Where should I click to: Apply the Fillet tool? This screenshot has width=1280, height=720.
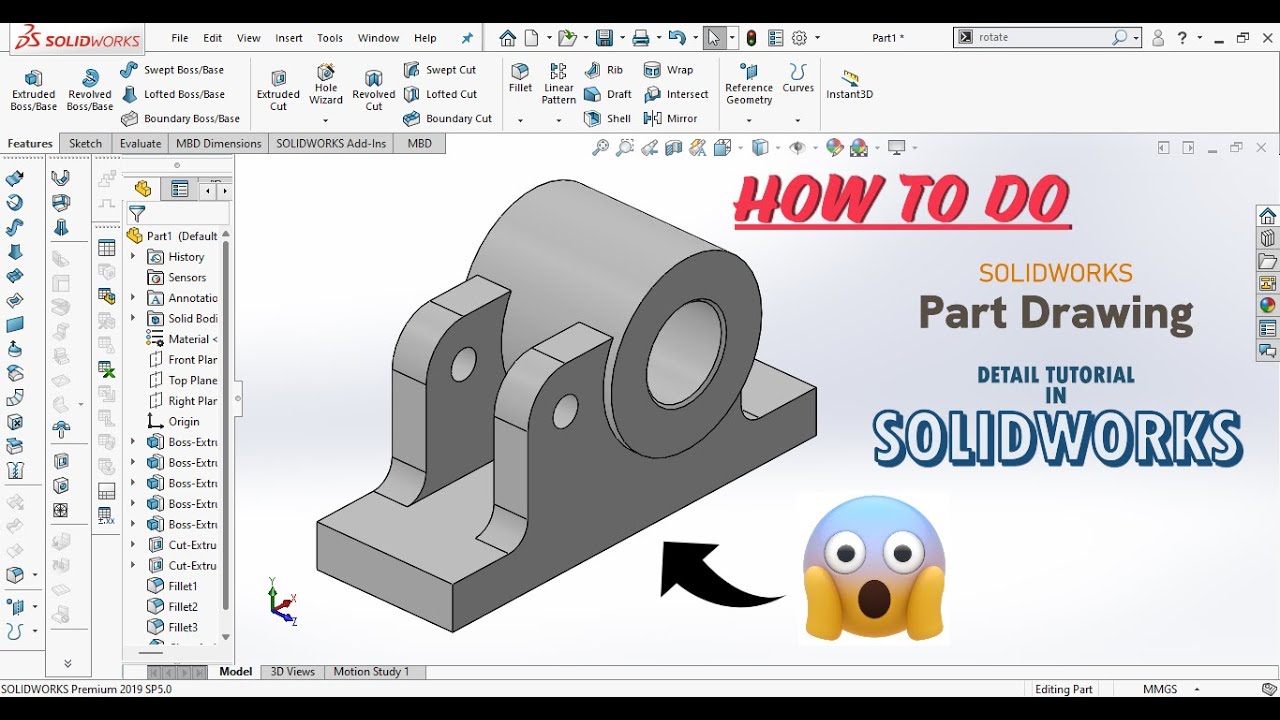click(520, 78)
